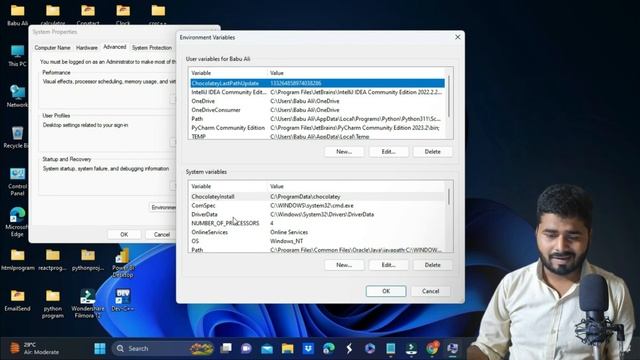The image size is (640, 360).
Task: Select IntelliJ IDEA Community Edition variable row
Action: coord(318,92)
